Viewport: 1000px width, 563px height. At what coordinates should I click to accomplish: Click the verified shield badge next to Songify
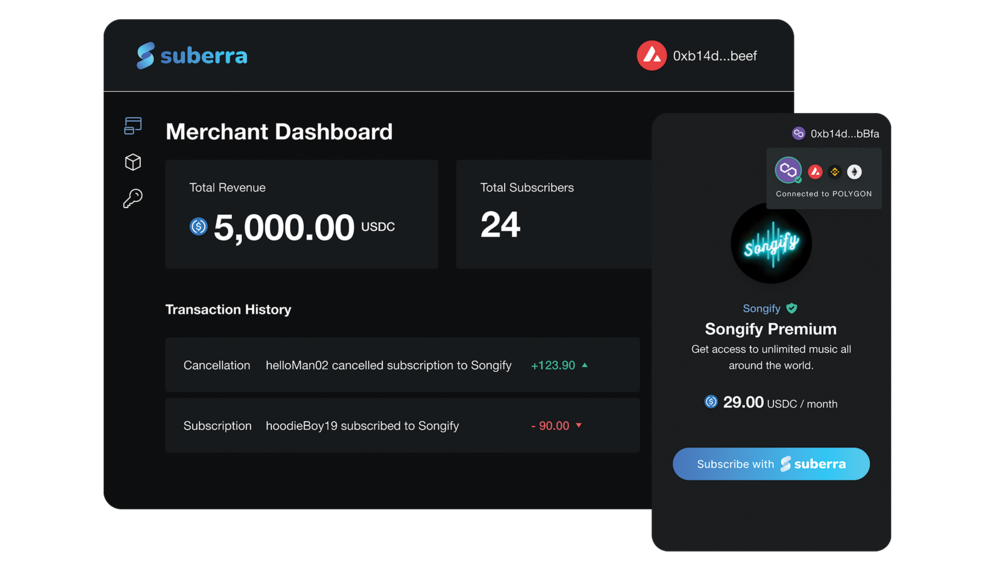[791, 309]
